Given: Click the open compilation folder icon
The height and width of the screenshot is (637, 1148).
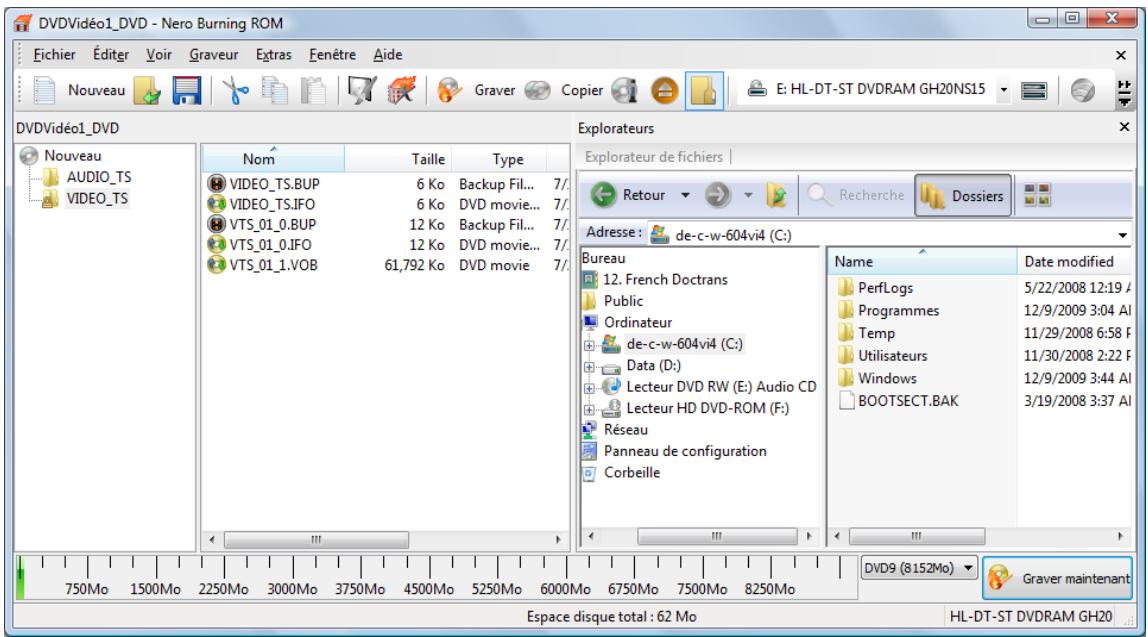Looking at the screenshot, I should point(147,91).
